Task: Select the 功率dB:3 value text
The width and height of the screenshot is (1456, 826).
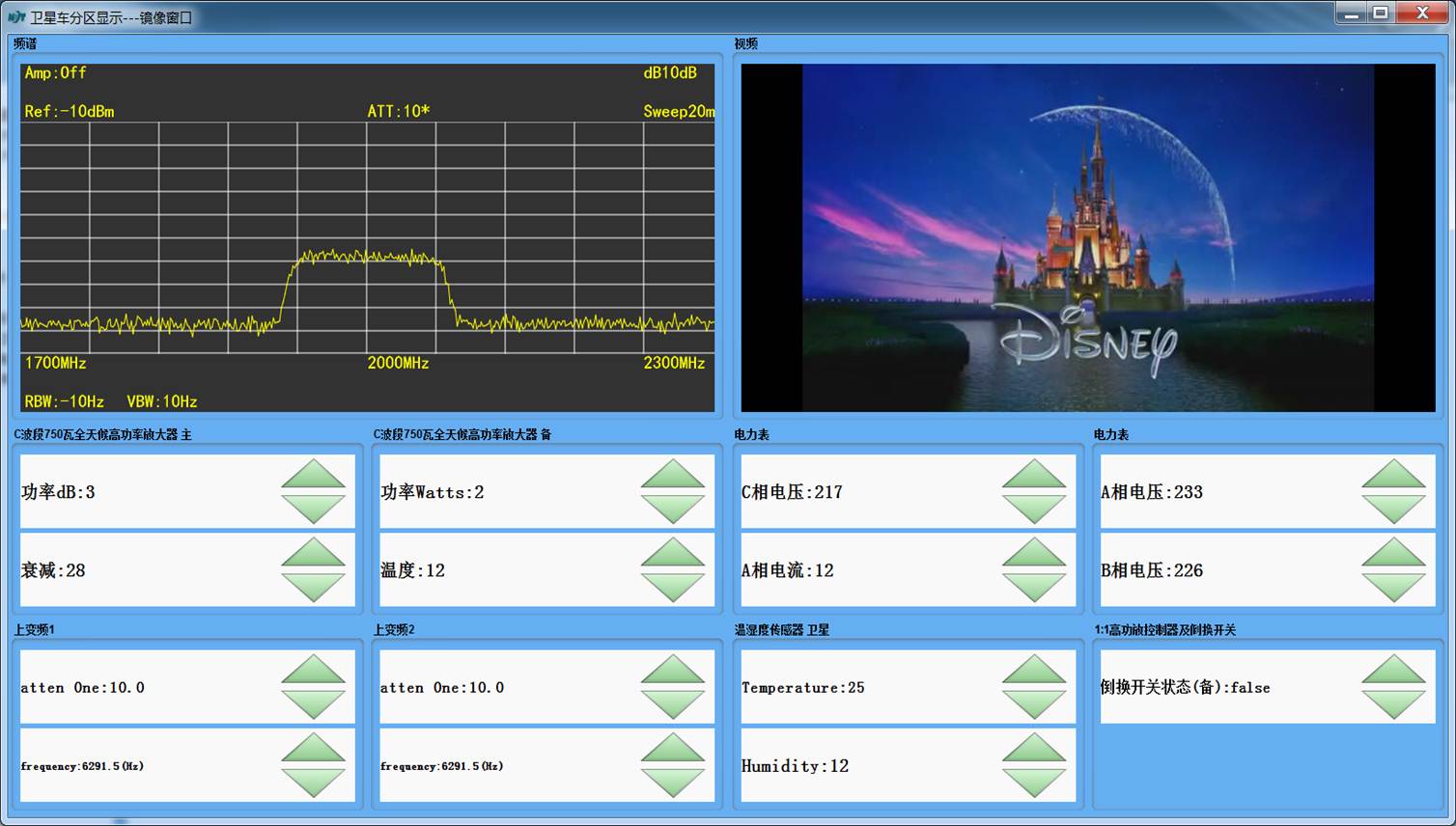Action: point(58,492)
